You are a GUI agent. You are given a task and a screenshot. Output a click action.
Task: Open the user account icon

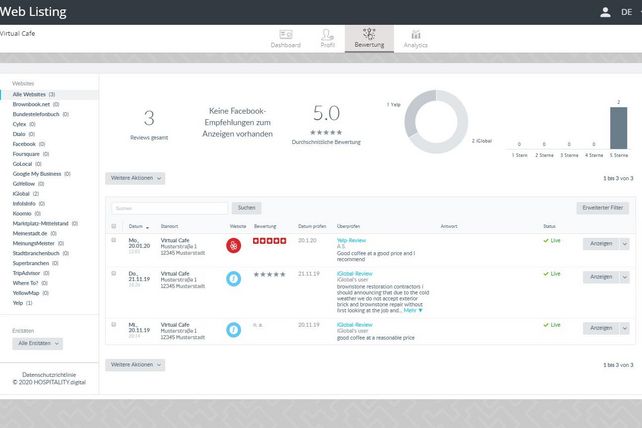(x=604, y=12)
